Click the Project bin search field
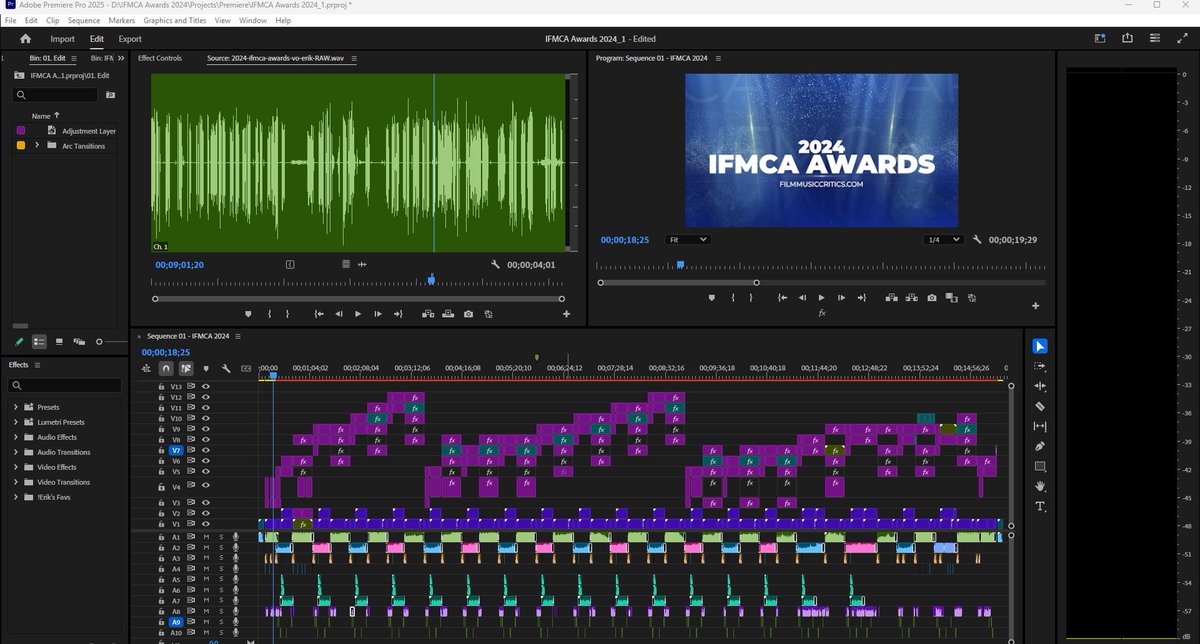This screenshot has width=1200, height=644. (x=56, y=95)
